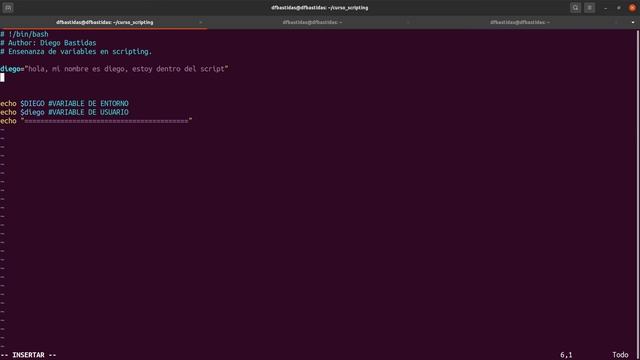This screenshot has width=640, height=360.
Task: Open the tab list dropdown arrow
Action: click(633, 22)
